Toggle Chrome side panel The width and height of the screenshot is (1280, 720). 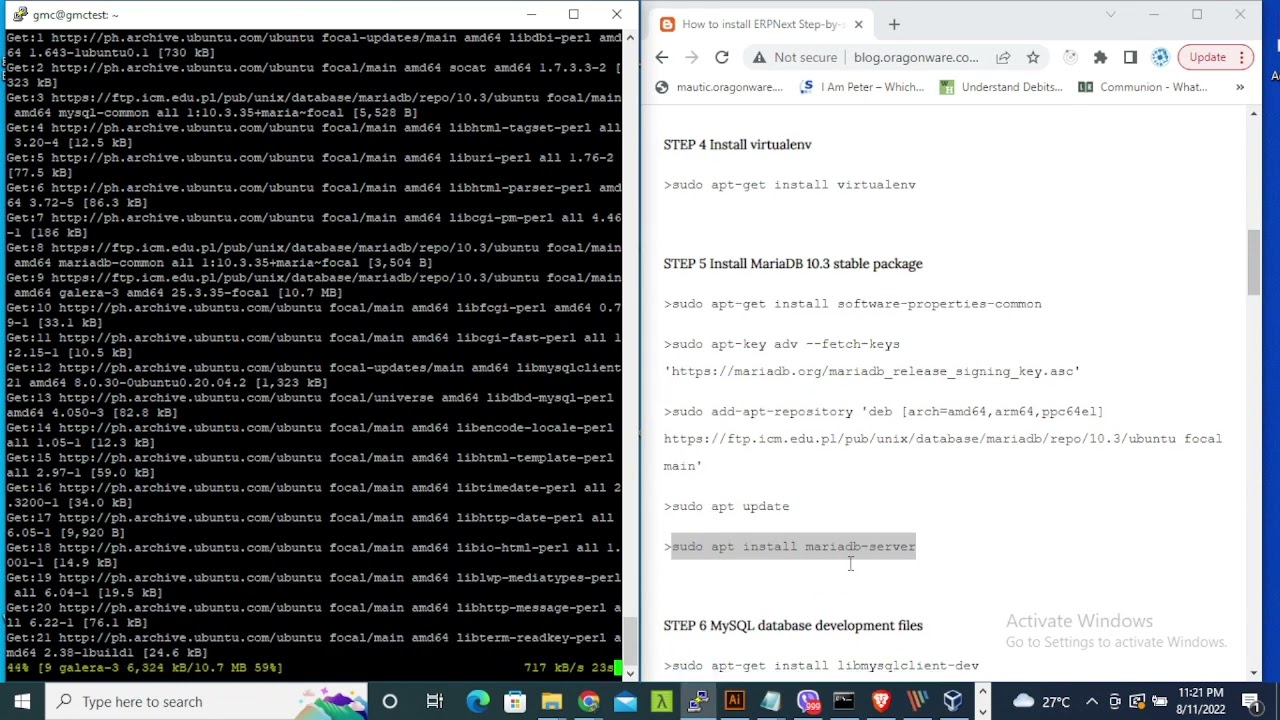click(1130, 57)
